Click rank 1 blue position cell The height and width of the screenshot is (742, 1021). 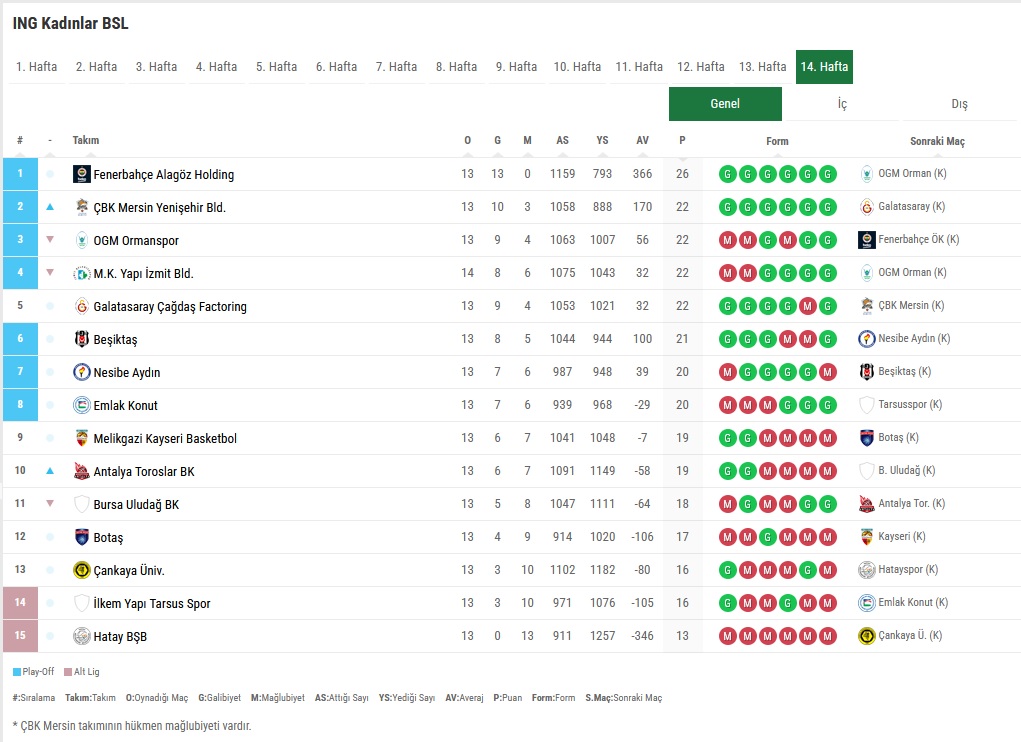pyautogui.click(x=20, y=174)
